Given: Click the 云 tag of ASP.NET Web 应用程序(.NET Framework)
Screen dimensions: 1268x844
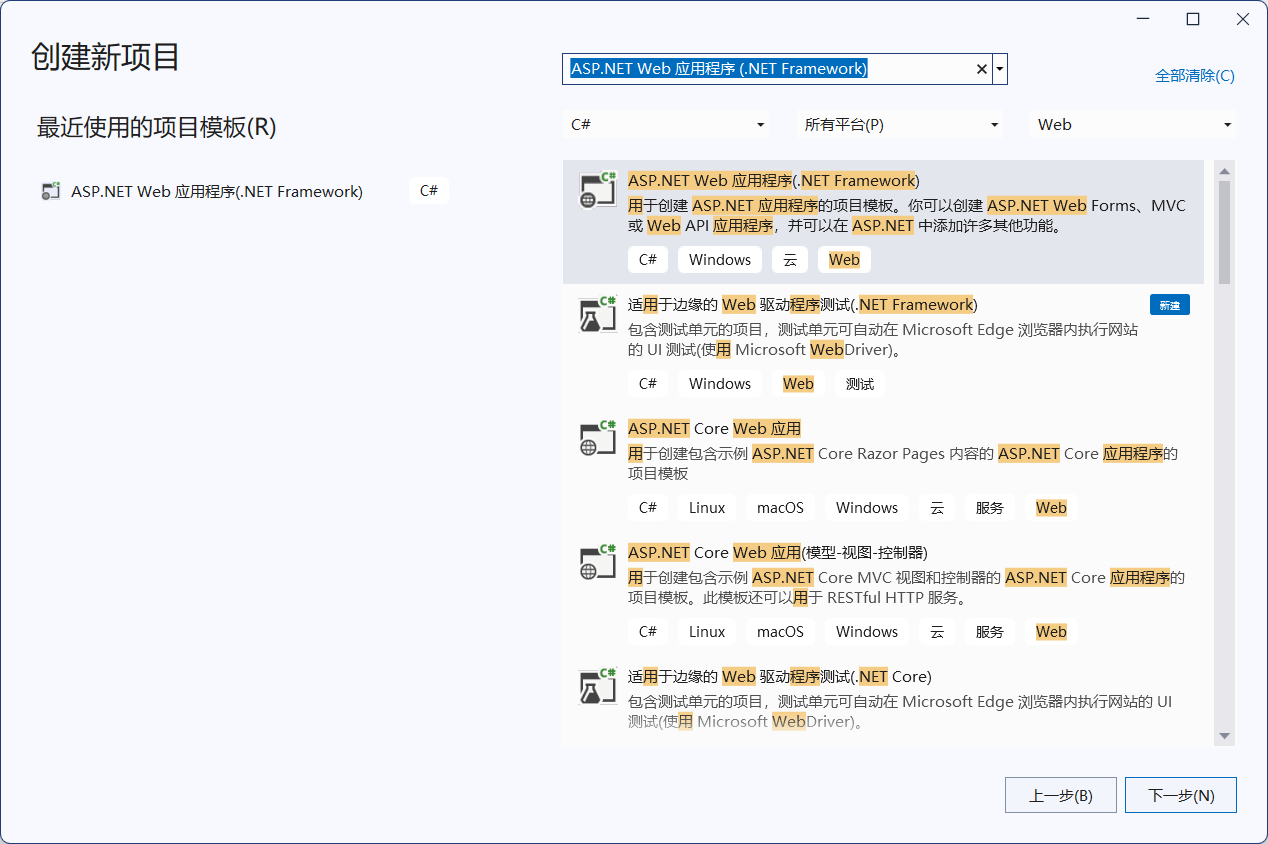Looking at the screenshot, I should coord(790,260).
